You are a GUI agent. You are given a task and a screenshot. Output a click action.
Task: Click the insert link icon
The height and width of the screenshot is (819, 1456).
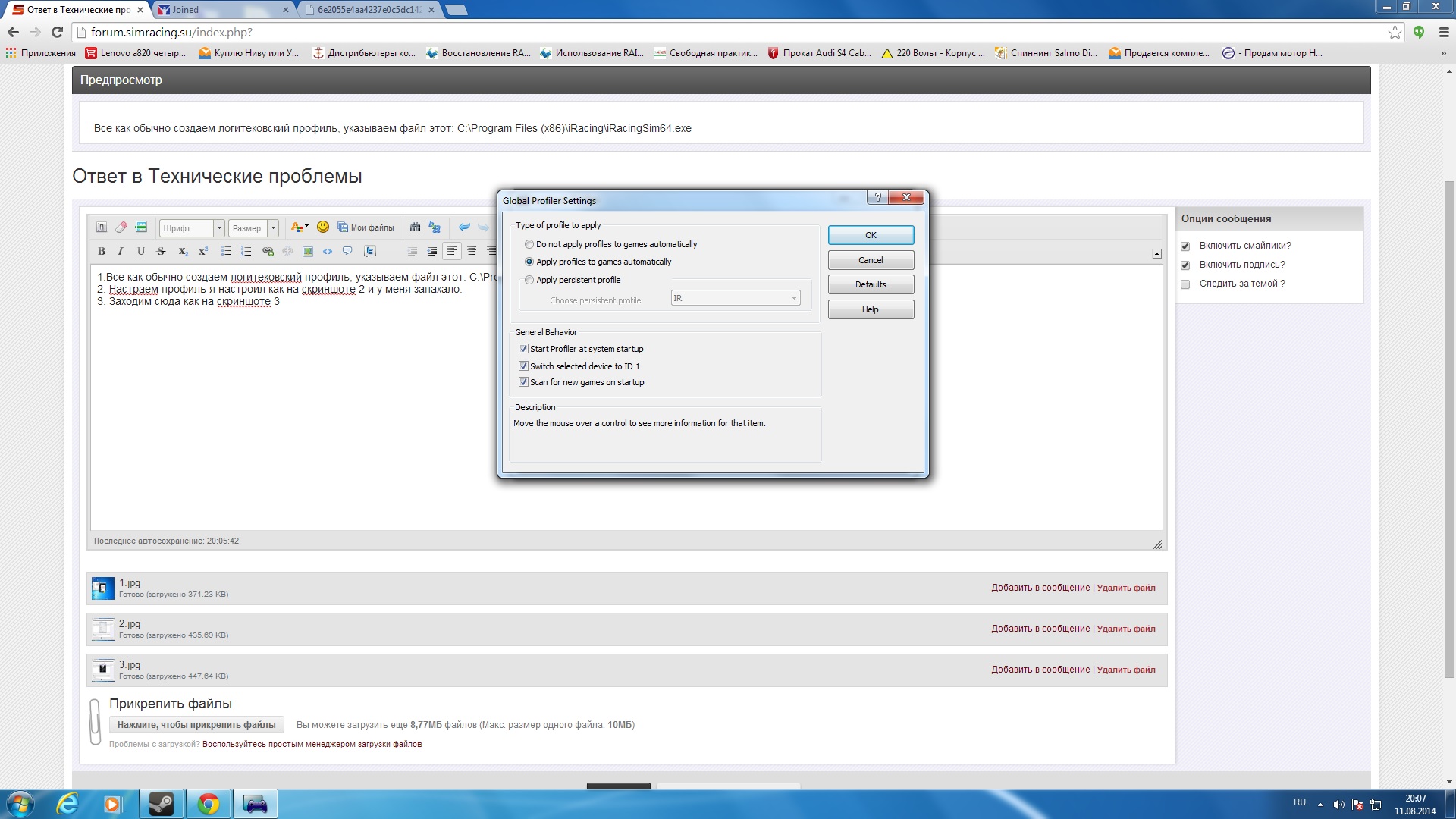tap(268, 251)
